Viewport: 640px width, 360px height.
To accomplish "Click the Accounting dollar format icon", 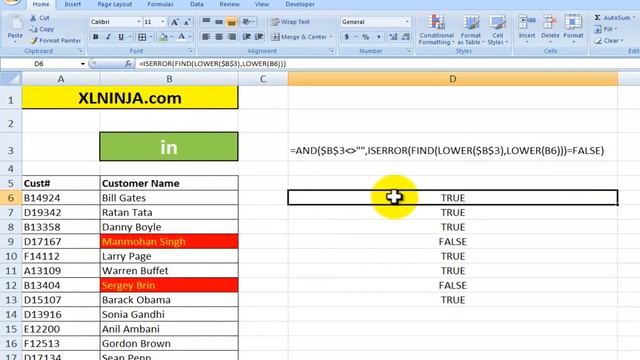I will coord(347,37).
